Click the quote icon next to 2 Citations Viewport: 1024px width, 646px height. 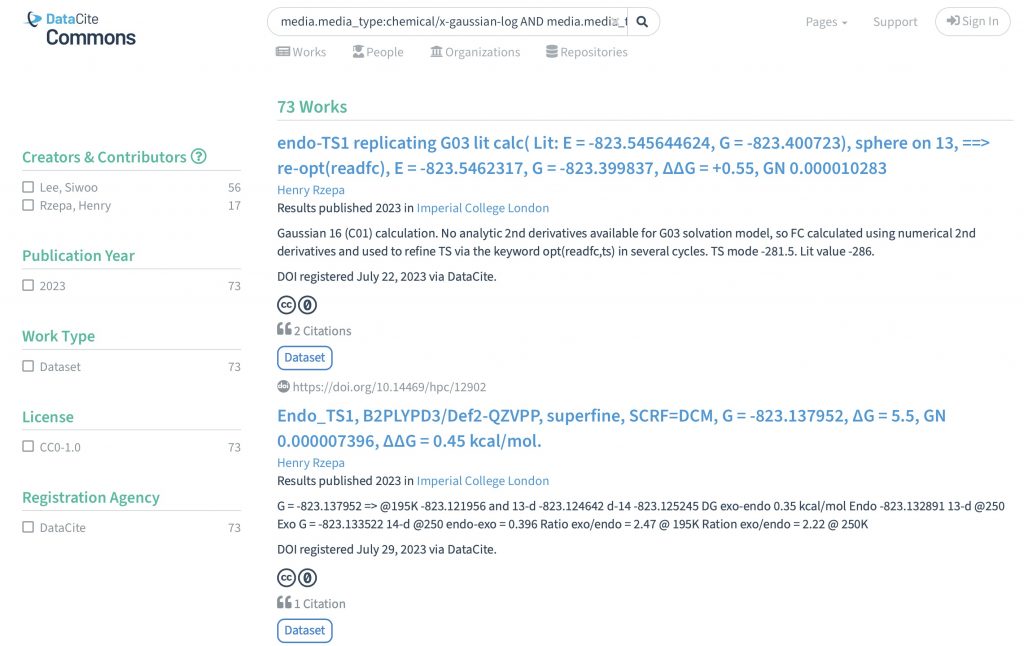(x=284, y=330)
